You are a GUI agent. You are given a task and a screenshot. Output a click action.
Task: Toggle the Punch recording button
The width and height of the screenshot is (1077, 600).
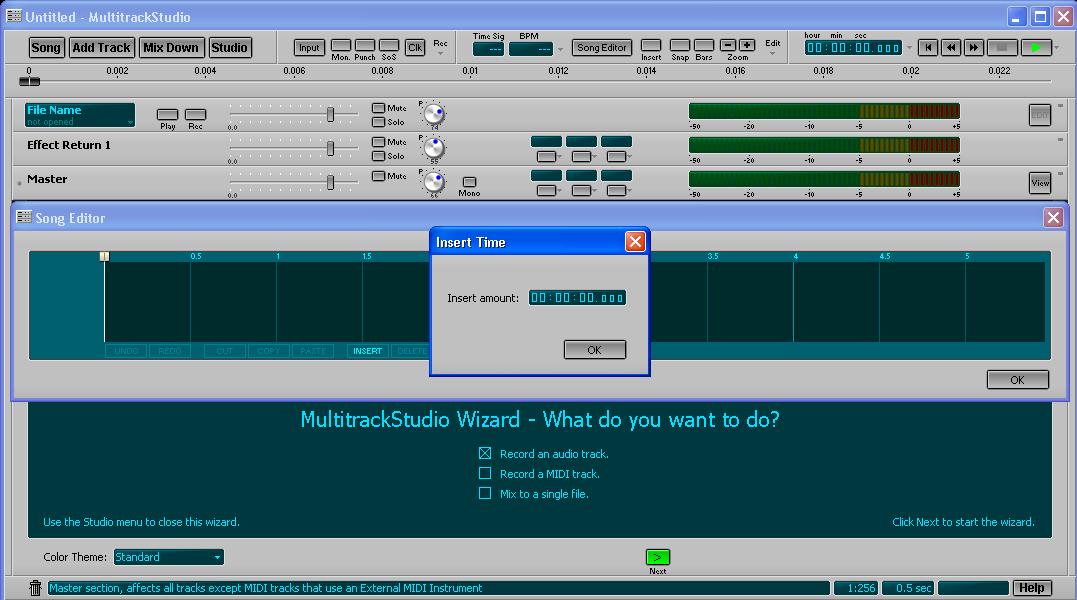[x=365, y=45]
